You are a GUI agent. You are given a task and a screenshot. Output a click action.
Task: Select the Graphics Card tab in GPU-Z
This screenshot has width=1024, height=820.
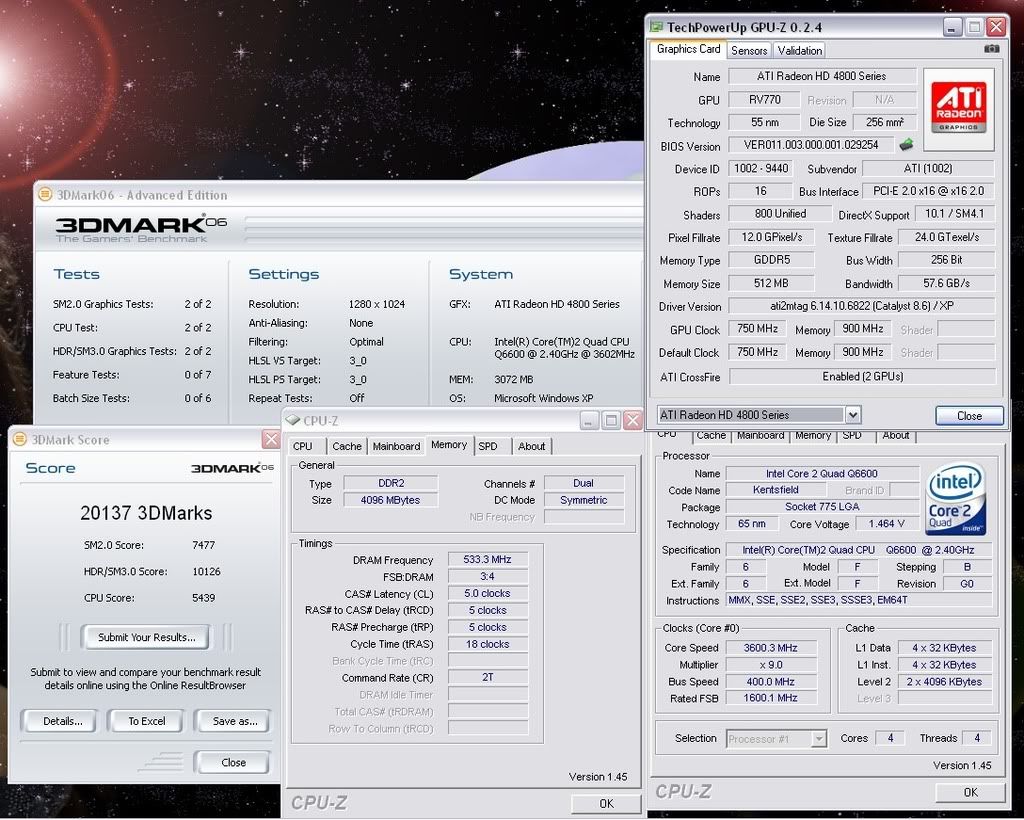coord(688,49)
